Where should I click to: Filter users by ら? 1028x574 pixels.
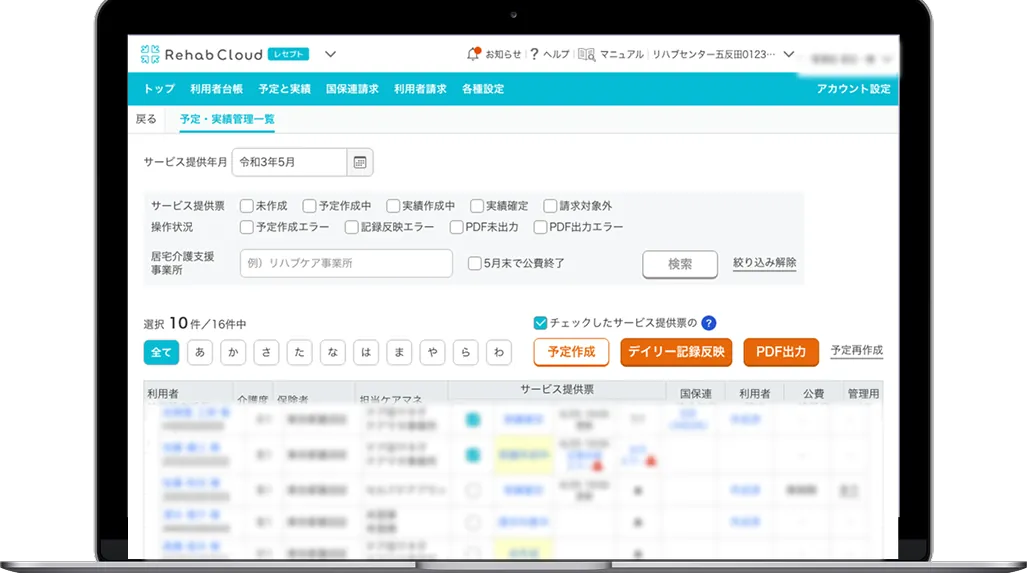tap(465, 353)
